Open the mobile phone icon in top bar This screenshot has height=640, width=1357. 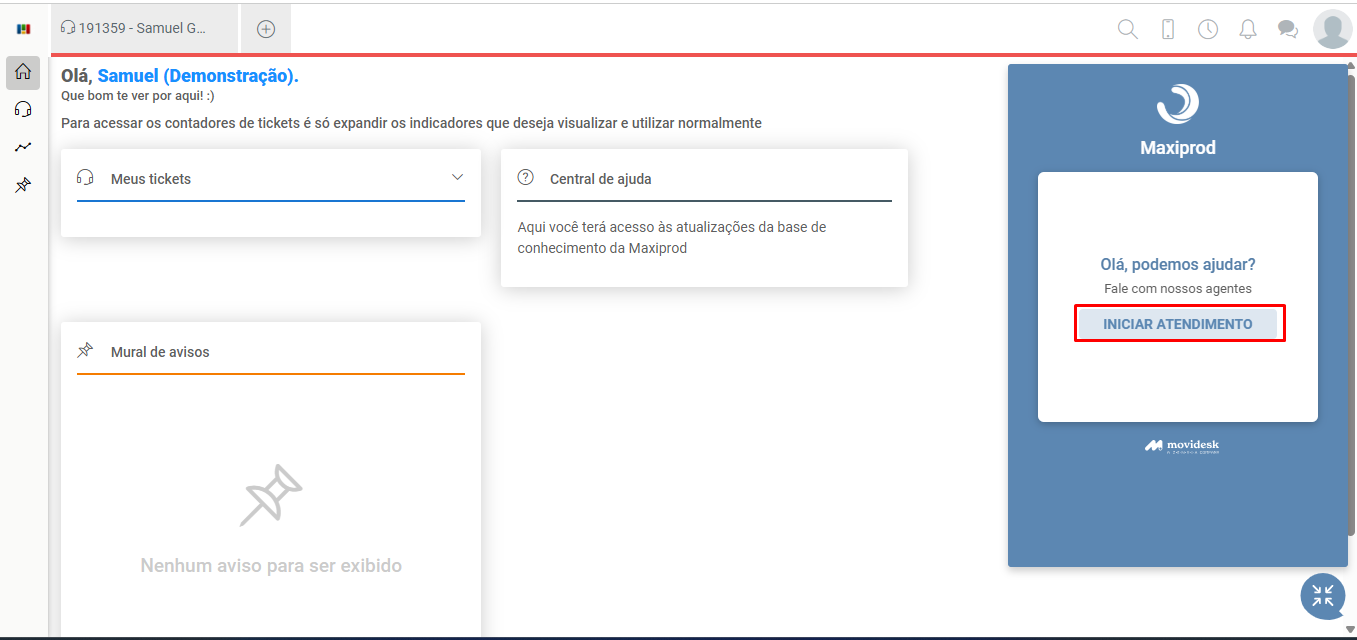pos(1168,29)
